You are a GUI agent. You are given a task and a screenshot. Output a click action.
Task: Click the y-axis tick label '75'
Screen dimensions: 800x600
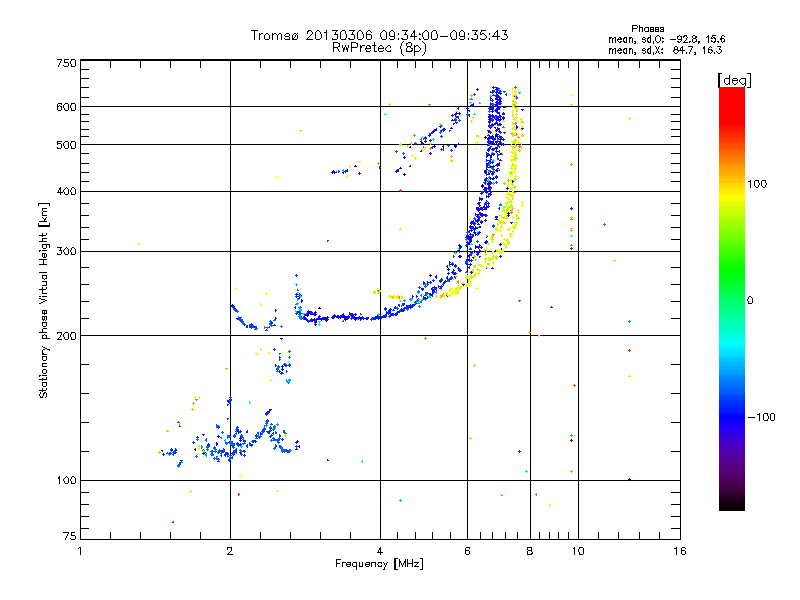click(70, 536)
